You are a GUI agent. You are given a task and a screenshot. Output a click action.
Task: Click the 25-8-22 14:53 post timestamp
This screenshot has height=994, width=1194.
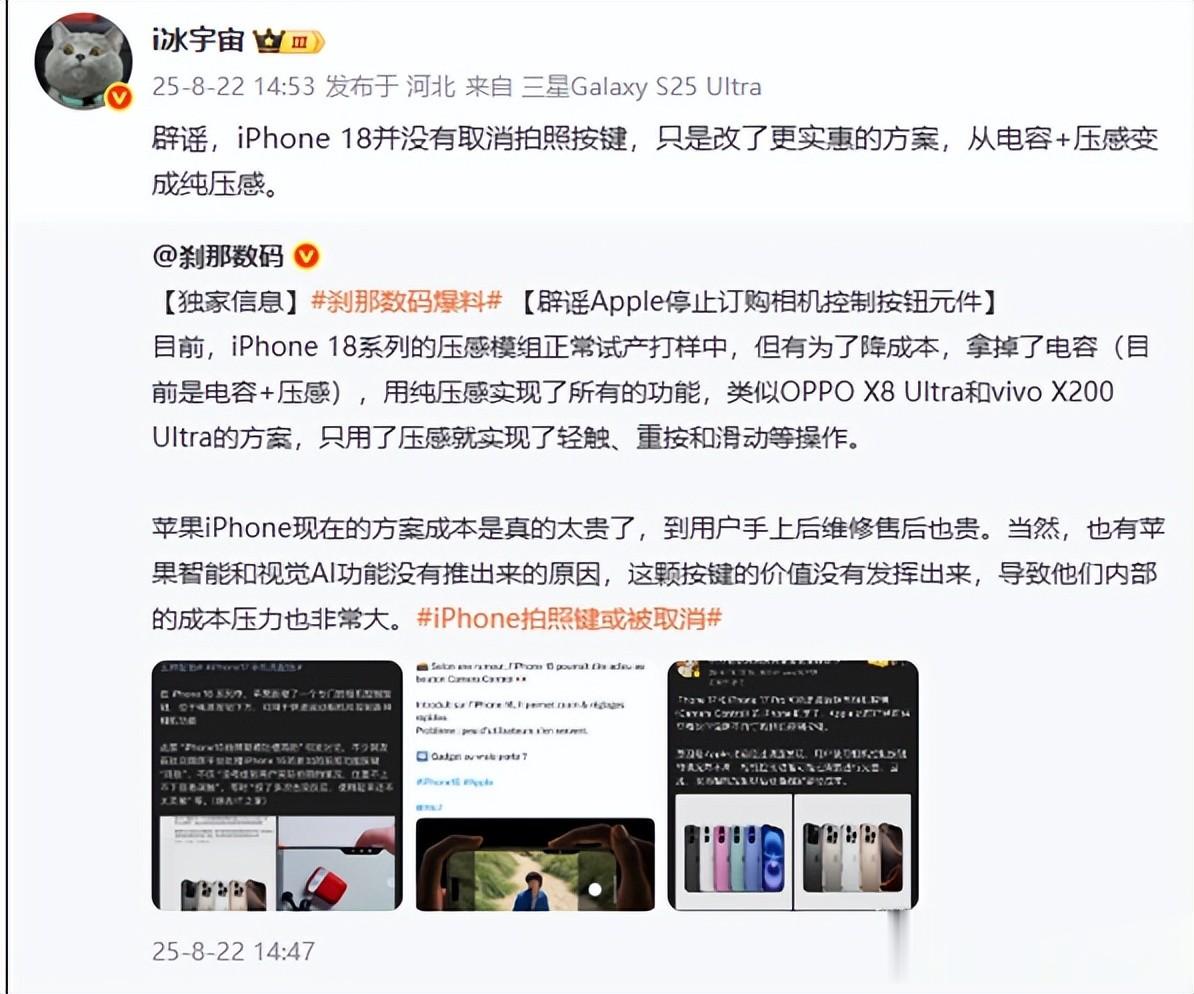(233, 87)
